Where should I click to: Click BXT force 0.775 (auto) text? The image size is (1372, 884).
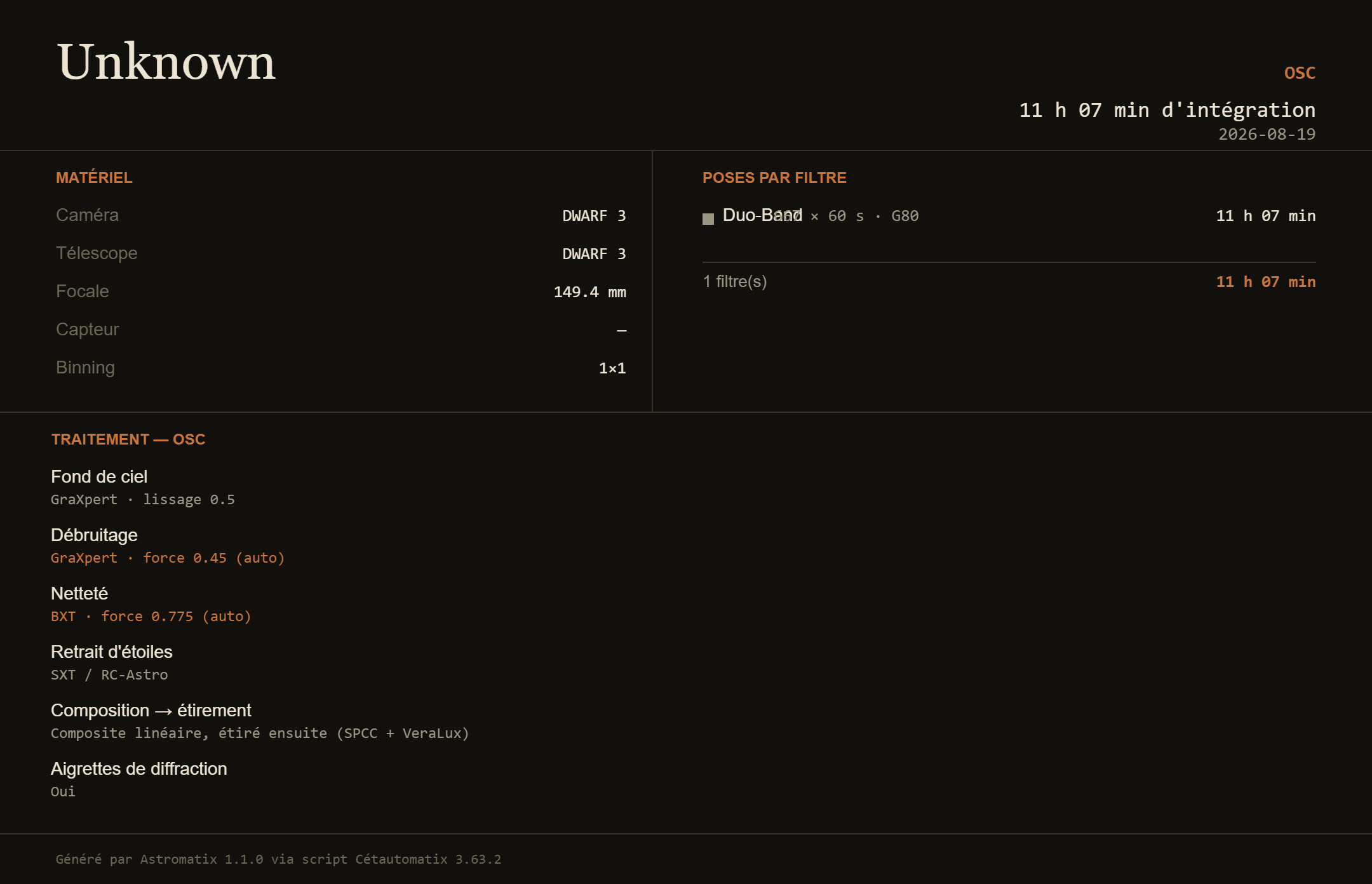tap(151, 616)
